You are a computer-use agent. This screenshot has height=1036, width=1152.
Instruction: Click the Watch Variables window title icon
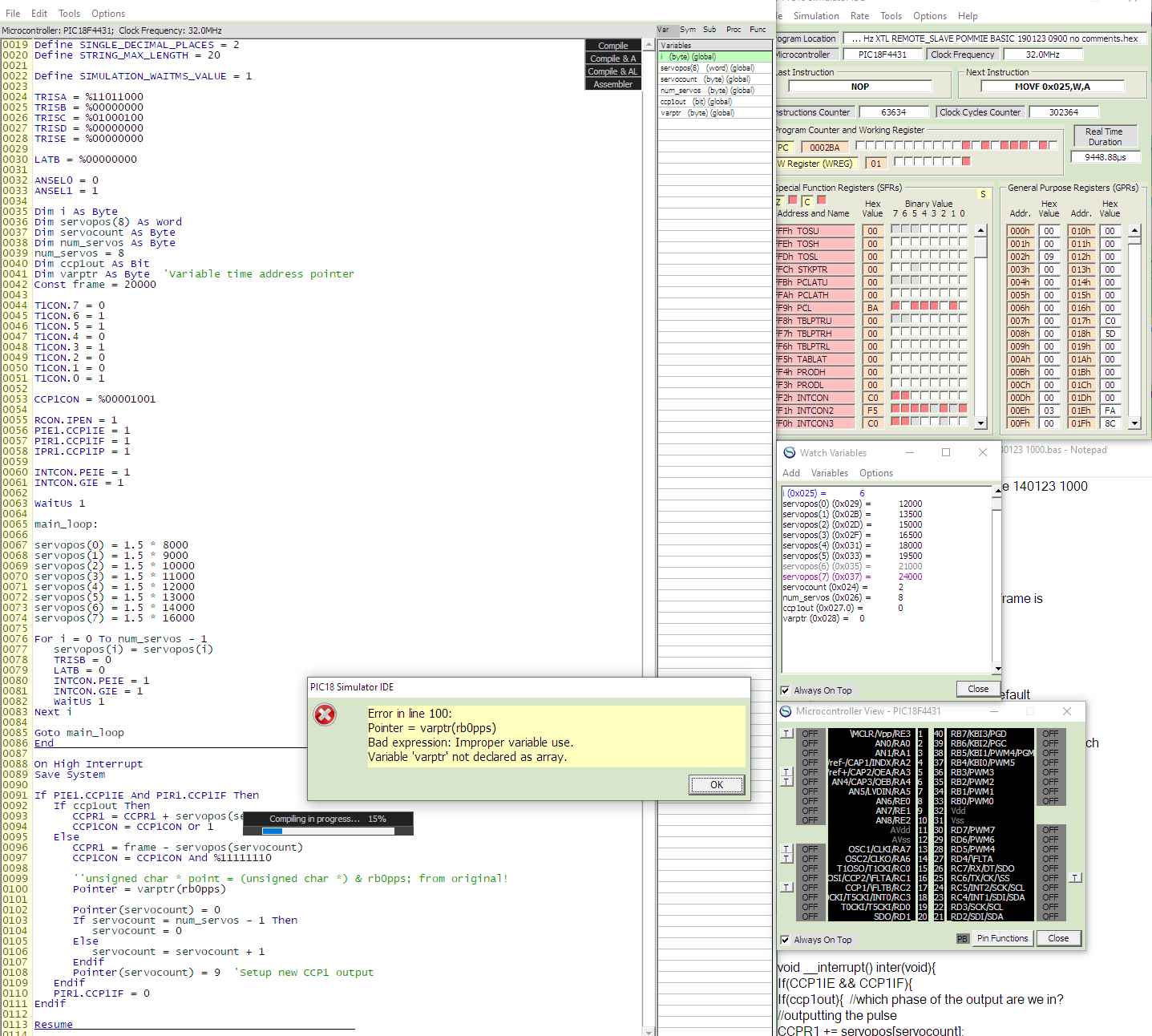(x=789, y=453)
